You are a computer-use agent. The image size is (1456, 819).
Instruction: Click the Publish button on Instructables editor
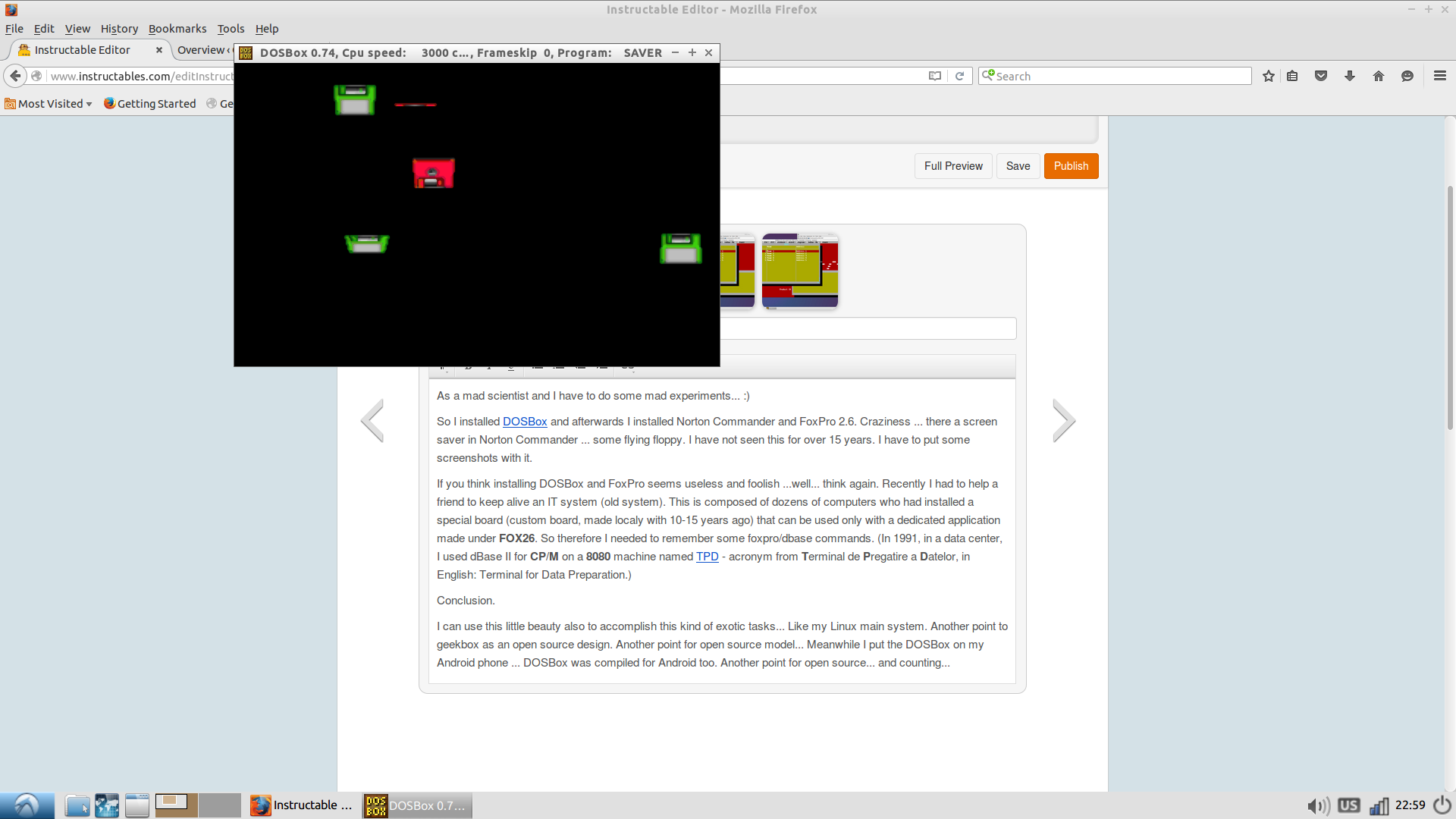coord(1071,165)
